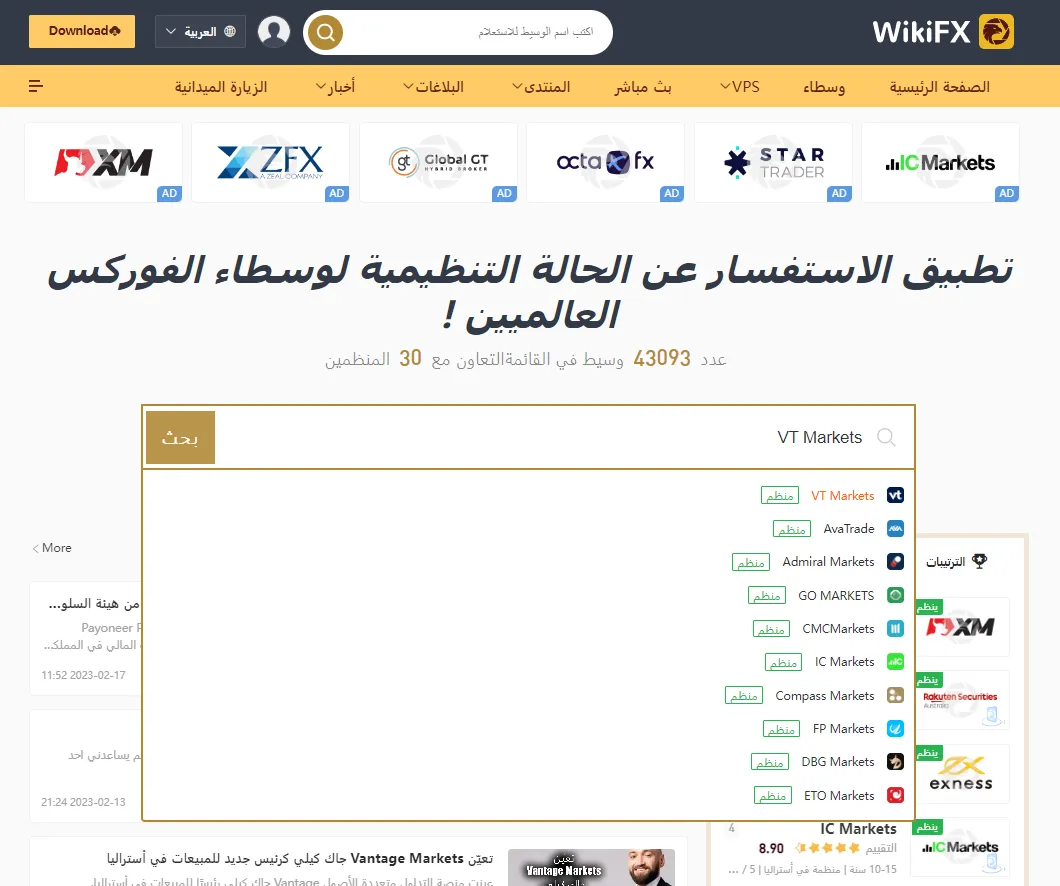Viewport: 1060px width, 886px height.
Task: Click the Compass Markets broker icon
Action: pos(895,695)
